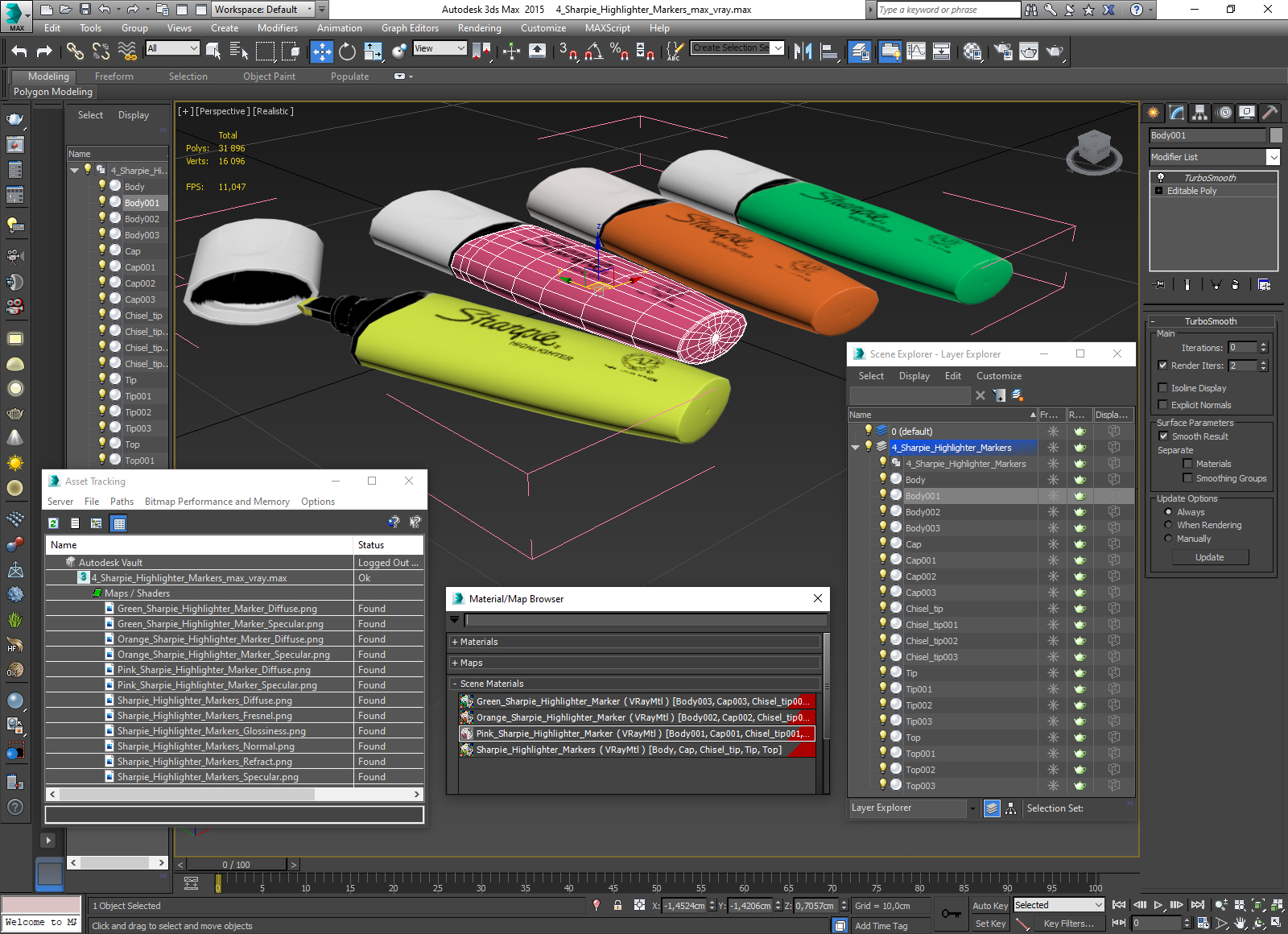Image resolution: width=1288 pixels, height=934 pixels.
Task: Click Body001 object color swatch
Action: pyautogui.click(x=1276, y=135)
